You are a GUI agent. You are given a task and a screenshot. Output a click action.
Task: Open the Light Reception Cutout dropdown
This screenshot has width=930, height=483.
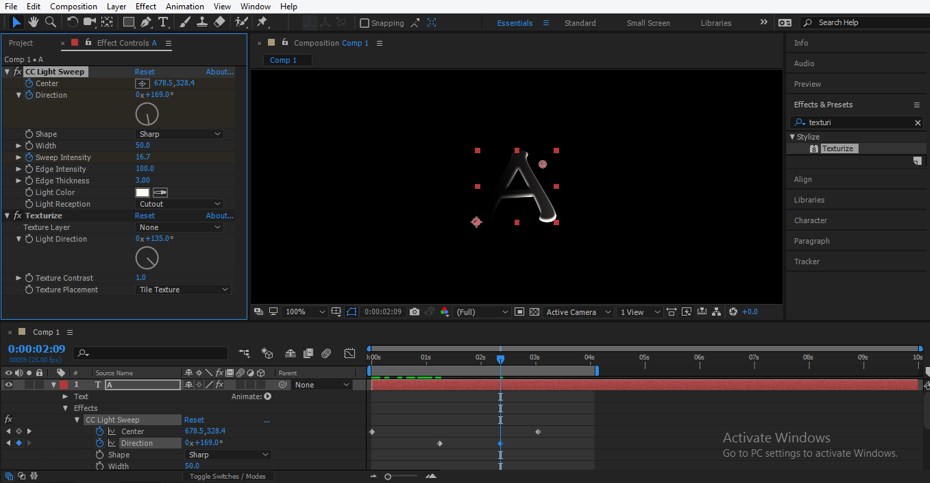[x=179, y=204]
